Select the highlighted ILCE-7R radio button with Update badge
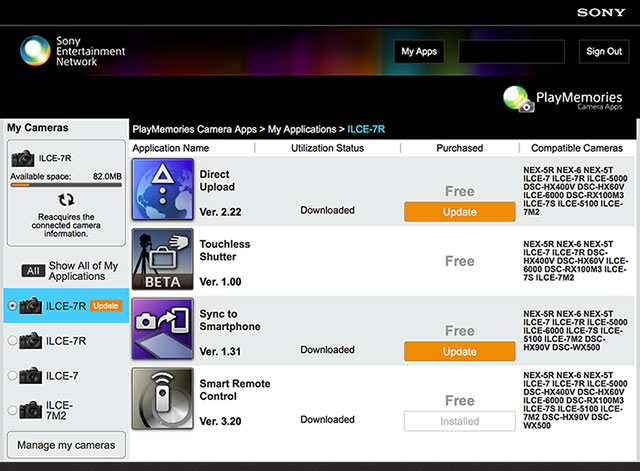The image size is (640, 471). click(13, 305)
